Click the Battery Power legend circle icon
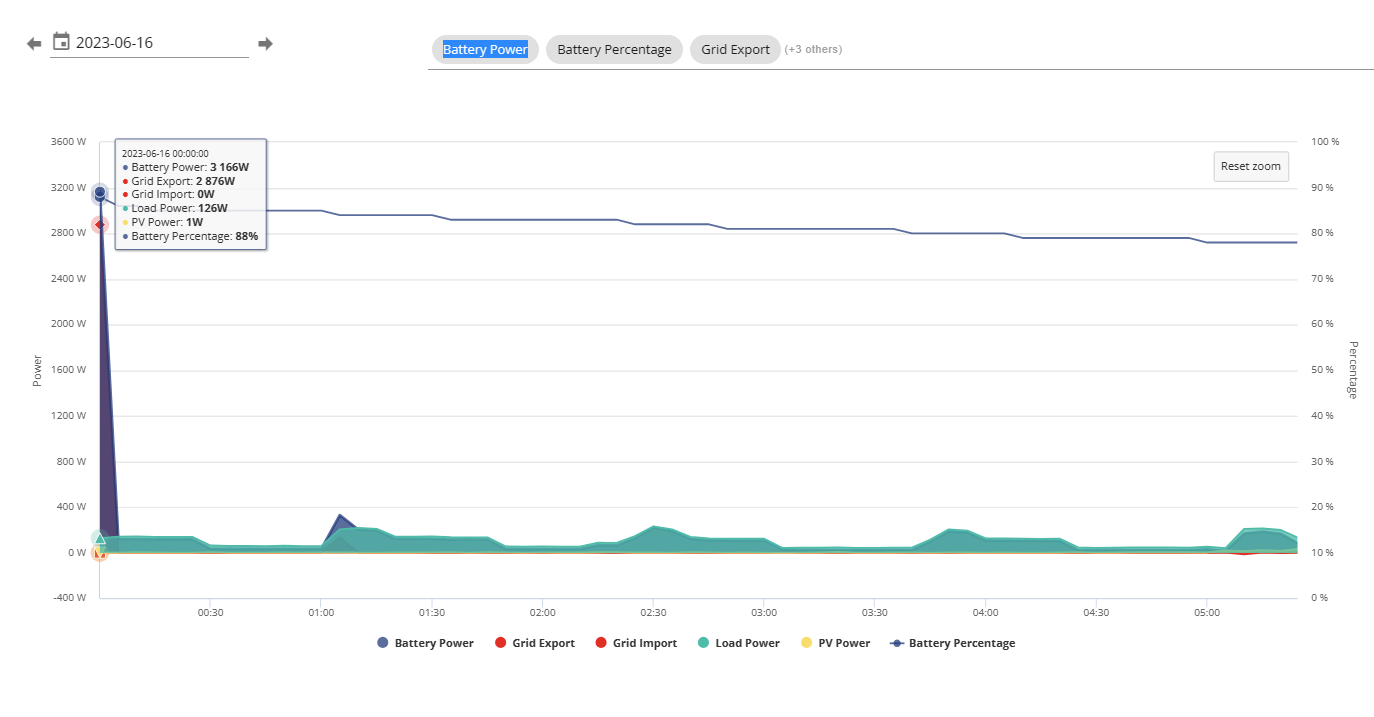The width and height of the screenshot is (1374, 717). pos(382,643)
